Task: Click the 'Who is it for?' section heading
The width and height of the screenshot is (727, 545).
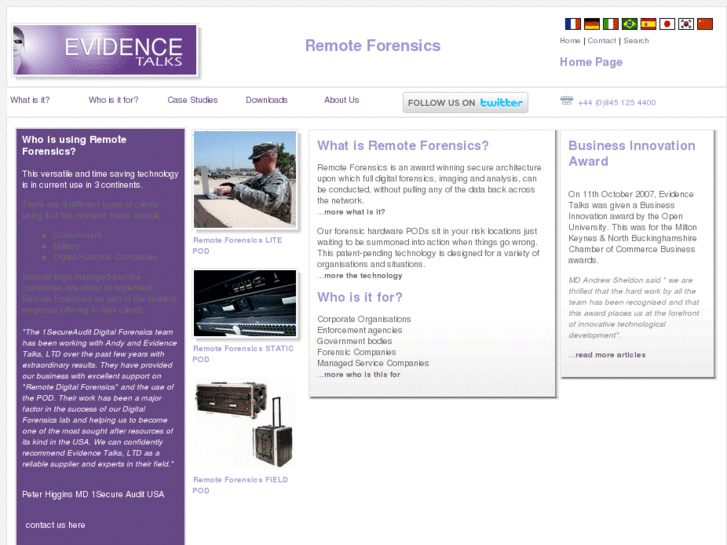Action: coord(360,297)
